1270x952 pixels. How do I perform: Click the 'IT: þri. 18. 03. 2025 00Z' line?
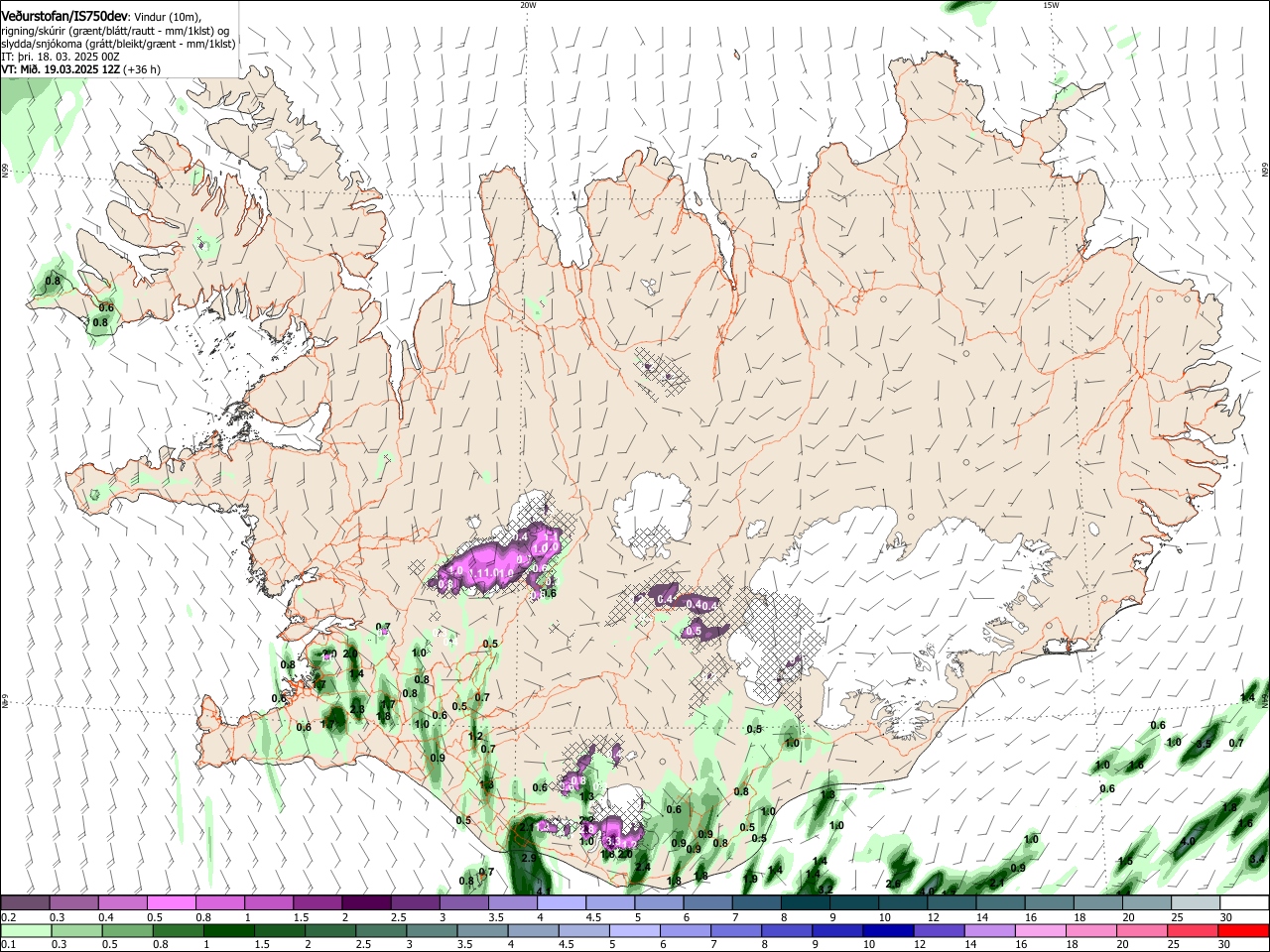(x=61, y=58)
